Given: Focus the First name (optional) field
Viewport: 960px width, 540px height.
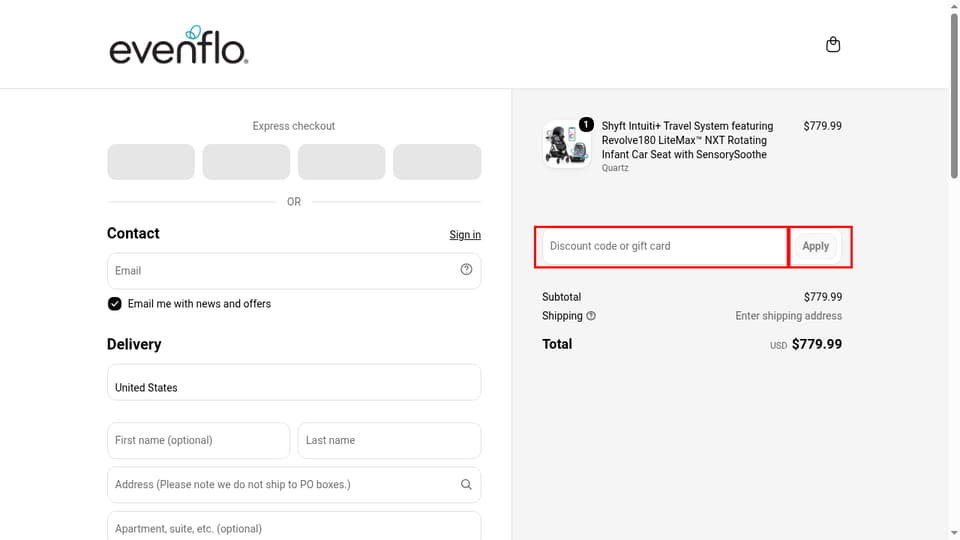Looking at the screenshot, I should click(198, 440).
